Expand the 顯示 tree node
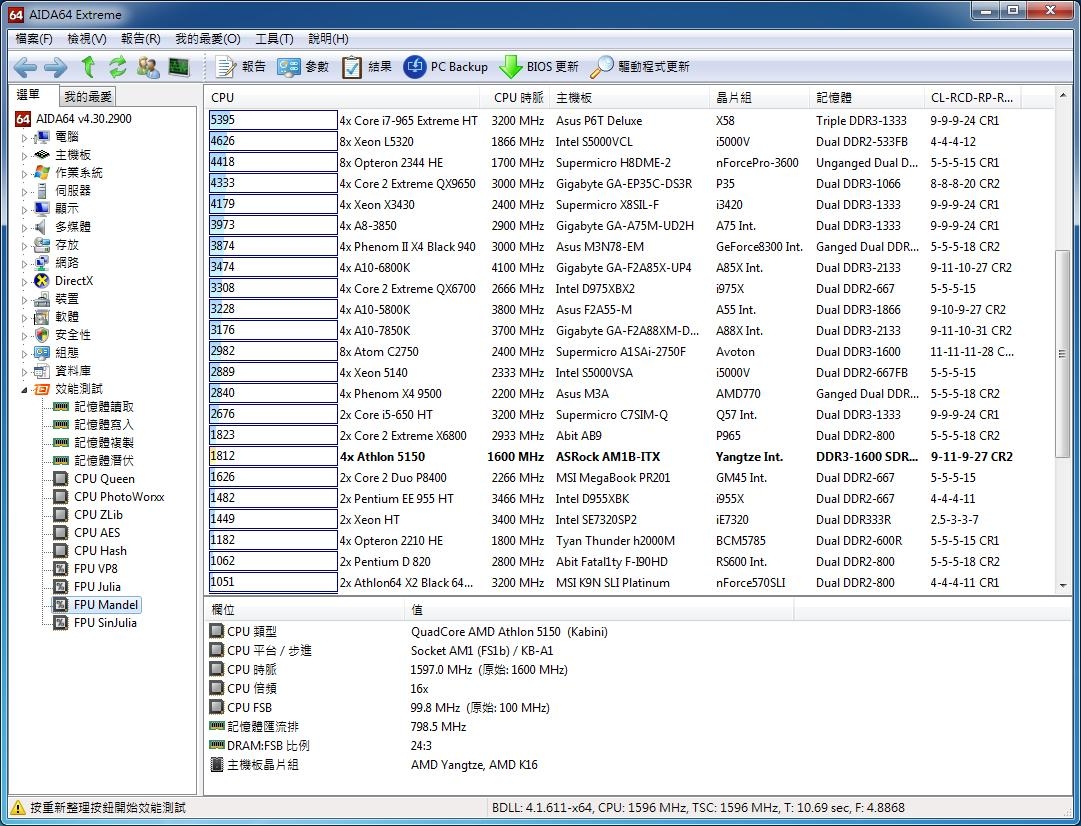This screenshot has width=1081, height=826. click(24, 209)
